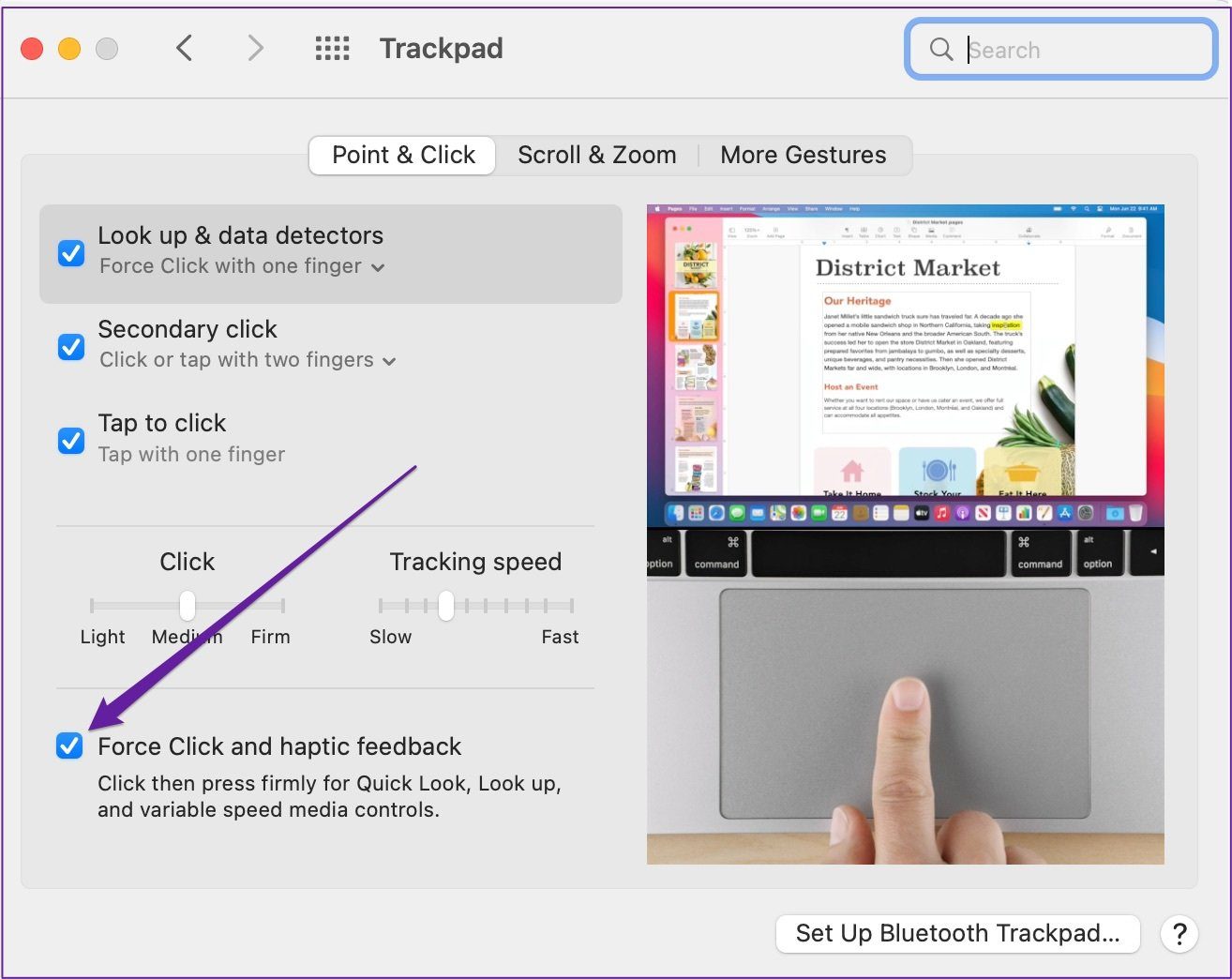This screenshot has width=1232, height=979.
Task: Click the Force Click and haptic feedback label
Action: (279, 746)
